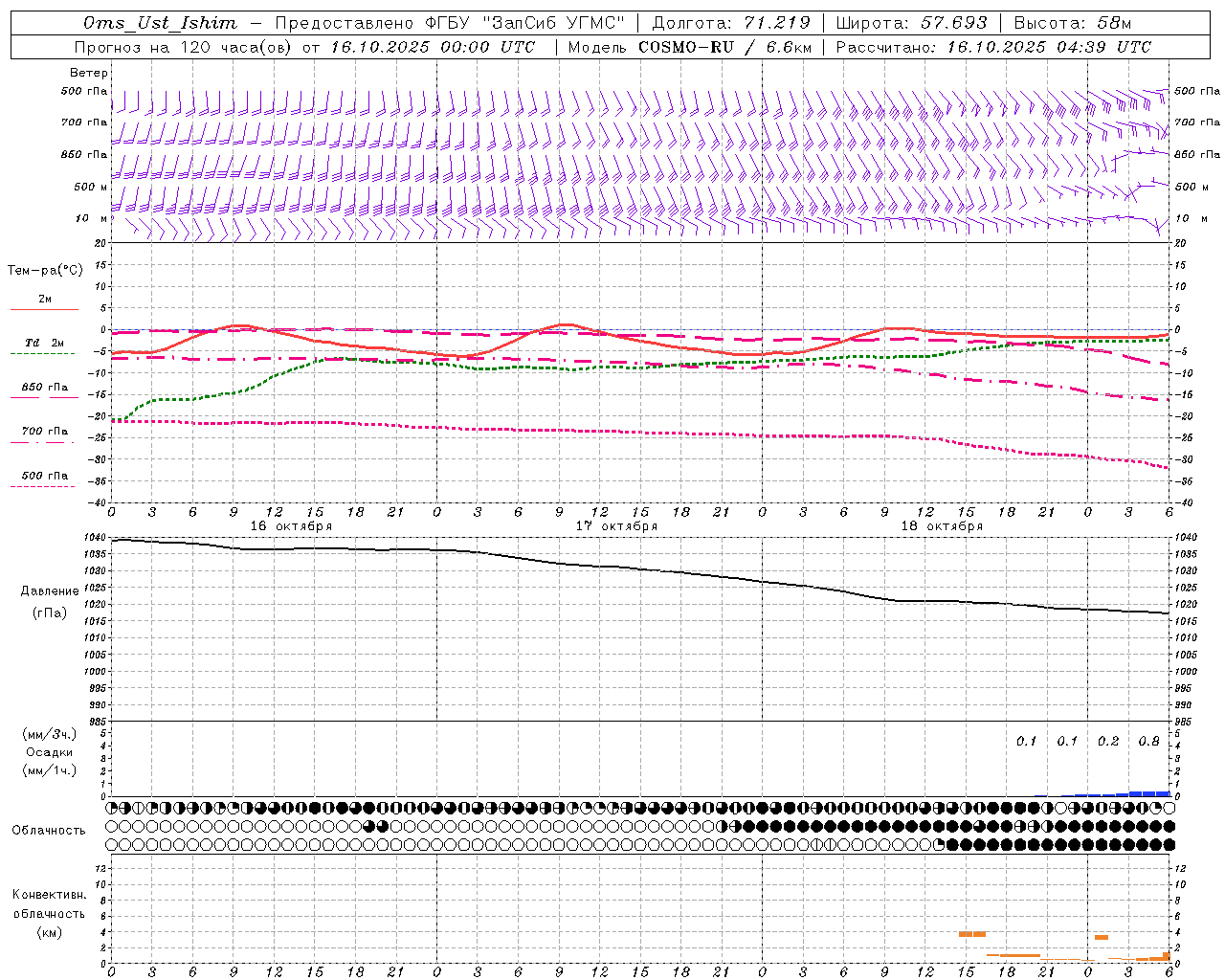Click the "17 октября" date label
Image resolution: width=1225 pixels, height=980 pixels.
(x=616, y=526)
